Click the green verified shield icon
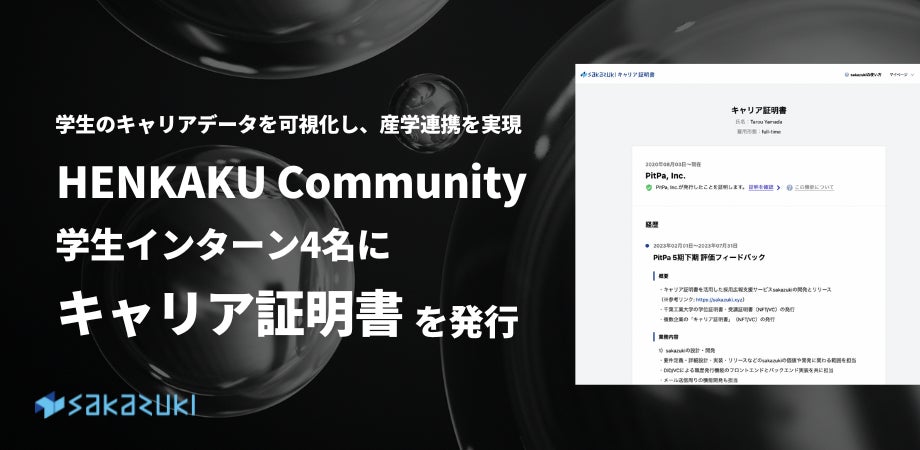The image size is (920, 450). (648, 188)
